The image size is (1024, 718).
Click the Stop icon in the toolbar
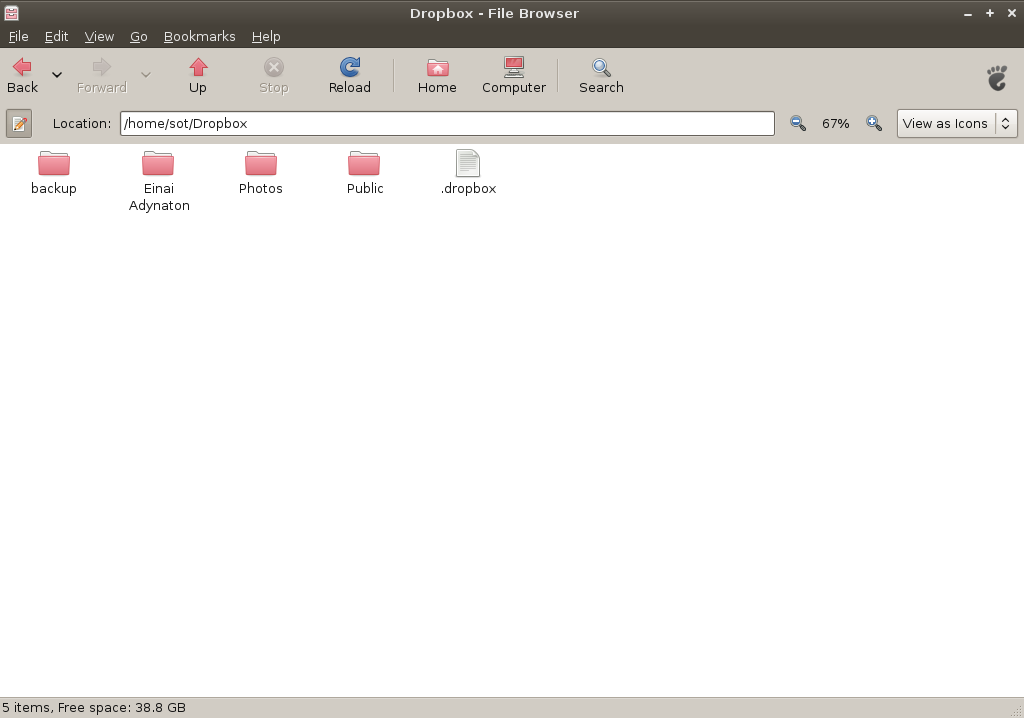point(273,75)
